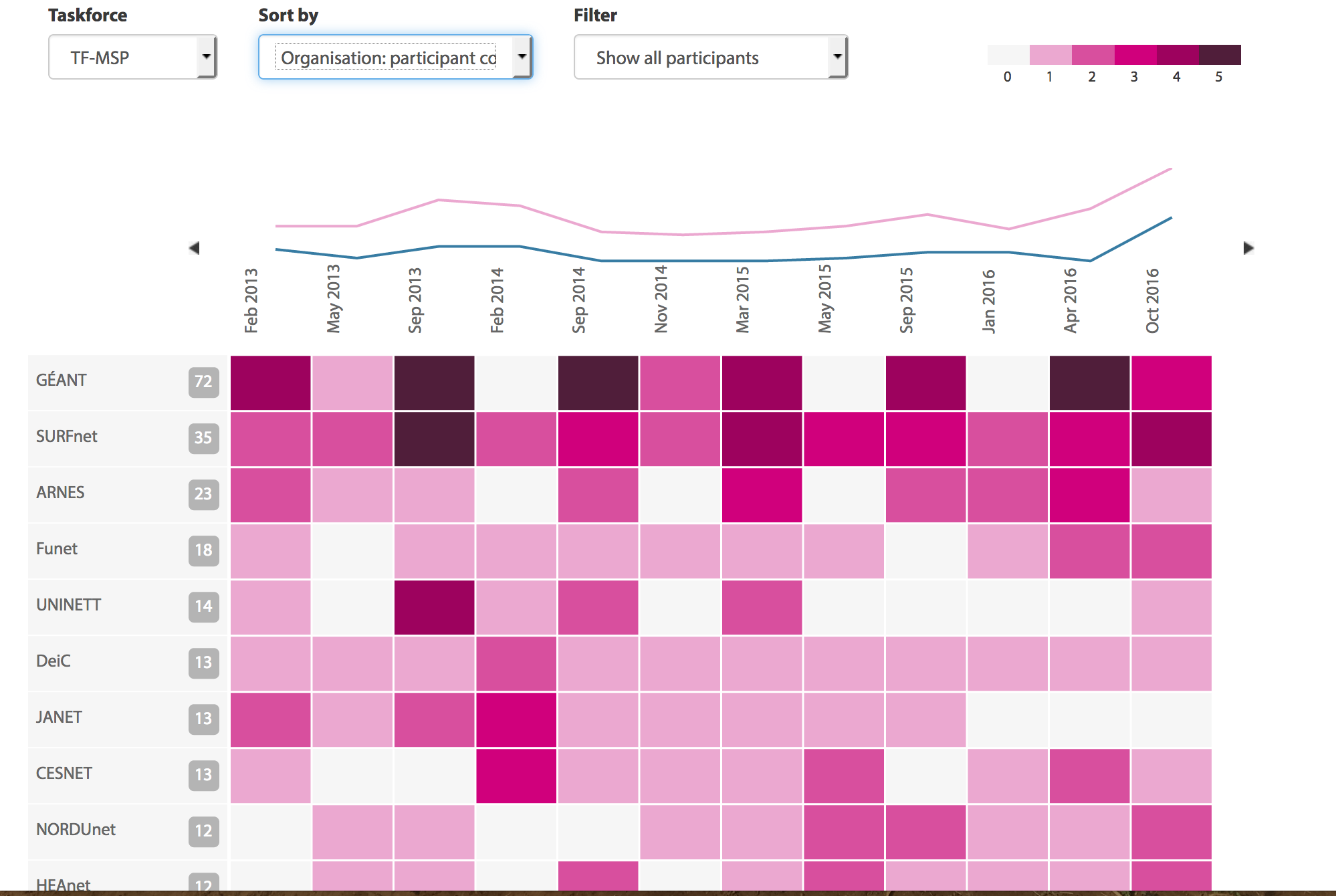Click the GÉANT organisation row label
Viewport: 1336px width, 896px height.
(62, 380)
